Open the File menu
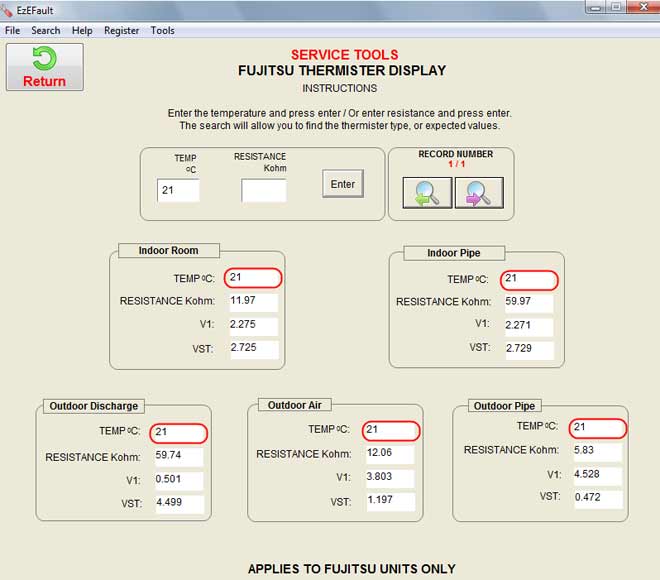660x580 pixels. pyautogui.click(x=13, y=31)
